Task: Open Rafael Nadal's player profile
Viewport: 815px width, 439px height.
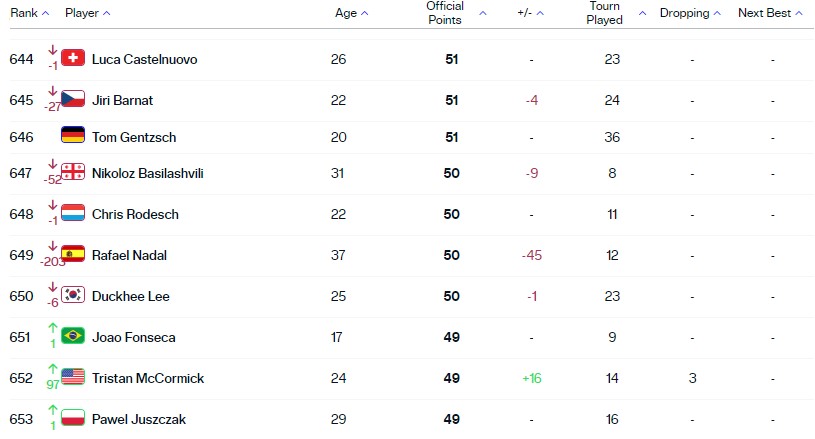Action: pyautogui.click(x=129, y=255)
